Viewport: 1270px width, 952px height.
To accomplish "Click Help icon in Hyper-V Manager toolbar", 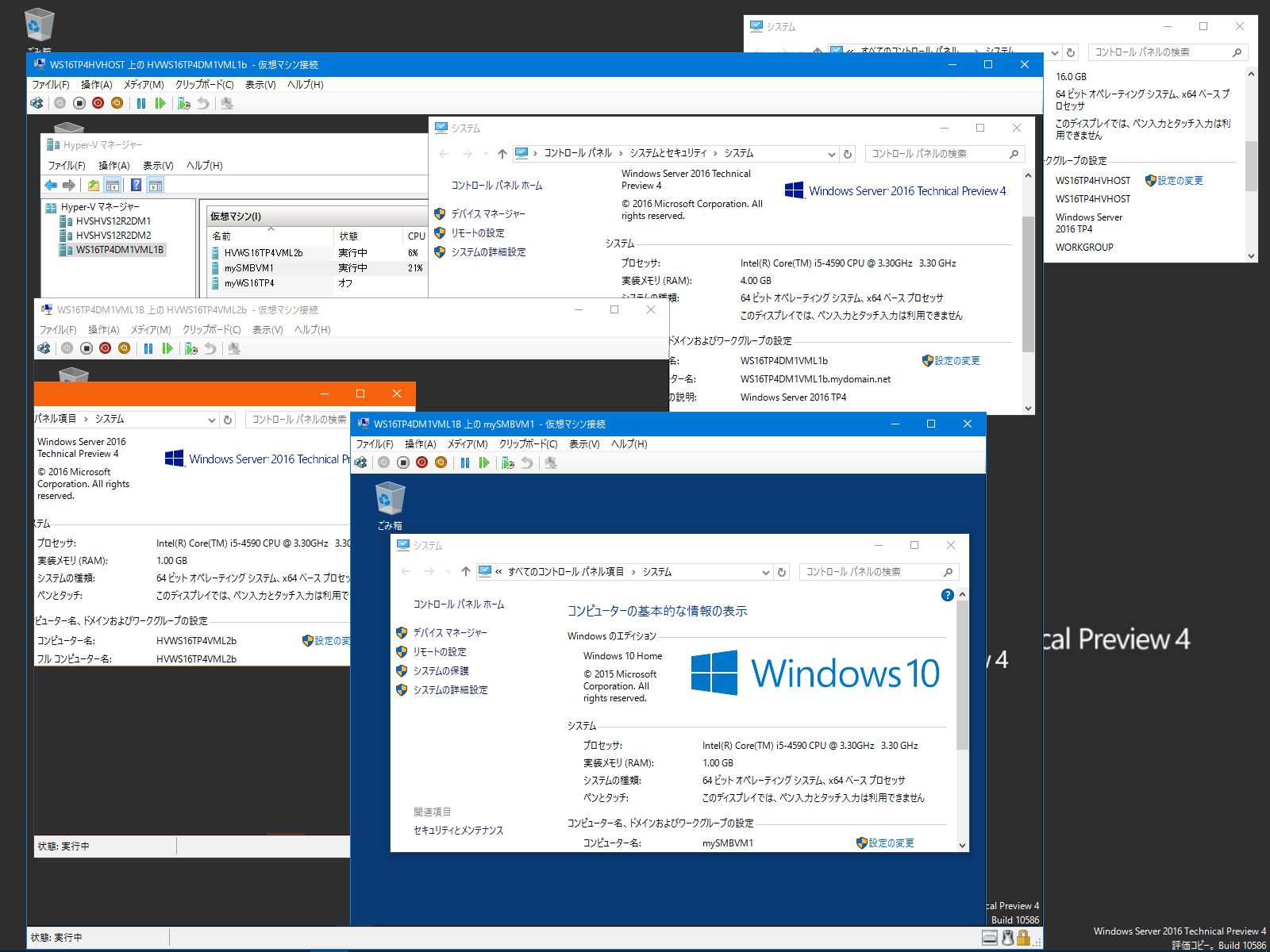I will point(137,185).
